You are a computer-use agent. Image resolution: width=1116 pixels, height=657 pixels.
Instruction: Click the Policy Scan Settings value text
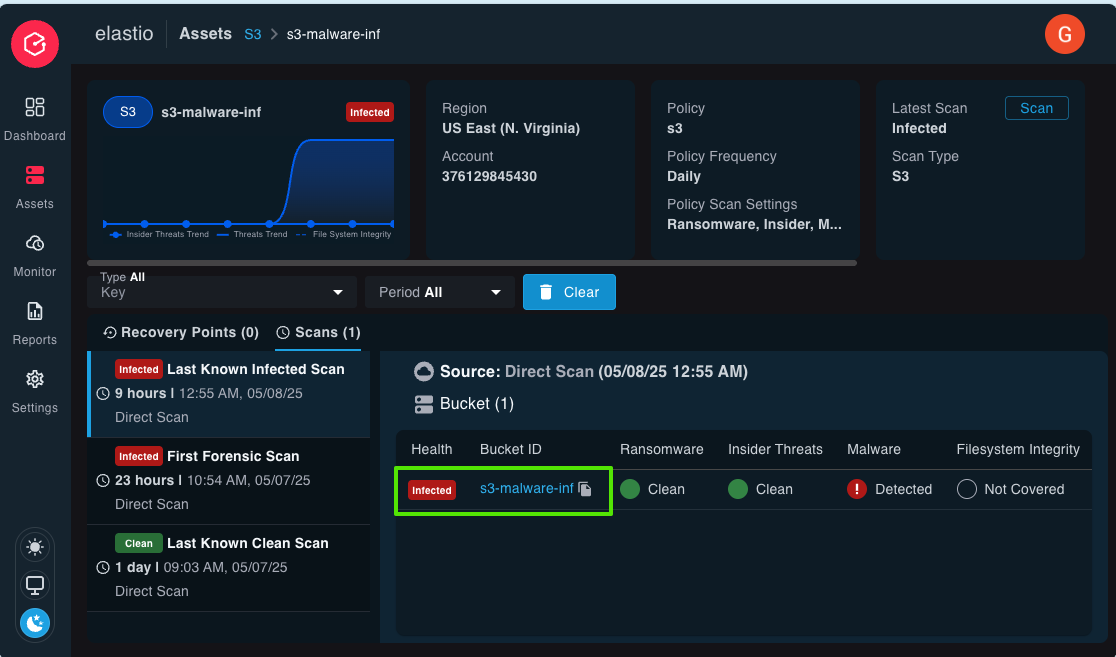point(754,224)
